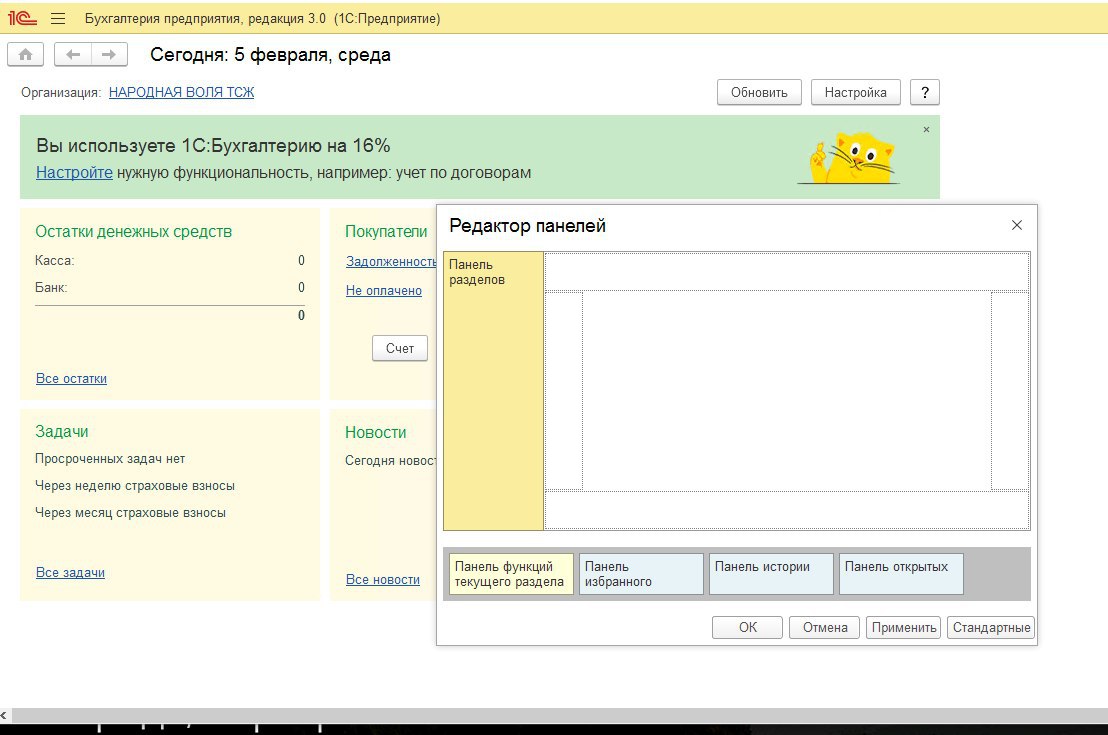Select the Панель открытых tile
The width and height of the screenshot is (1108, 735).
pos(901,574)
